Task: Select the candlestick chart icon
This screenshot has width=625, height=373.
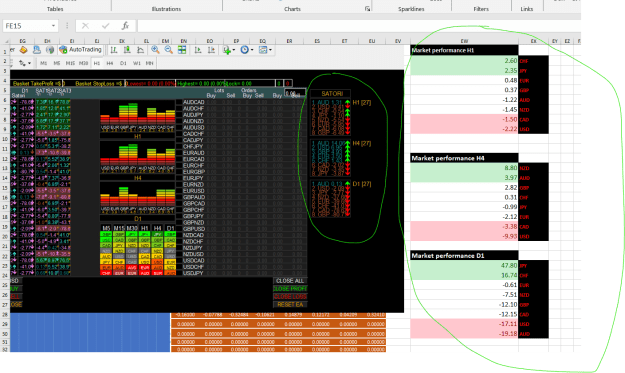Action: 127,50
